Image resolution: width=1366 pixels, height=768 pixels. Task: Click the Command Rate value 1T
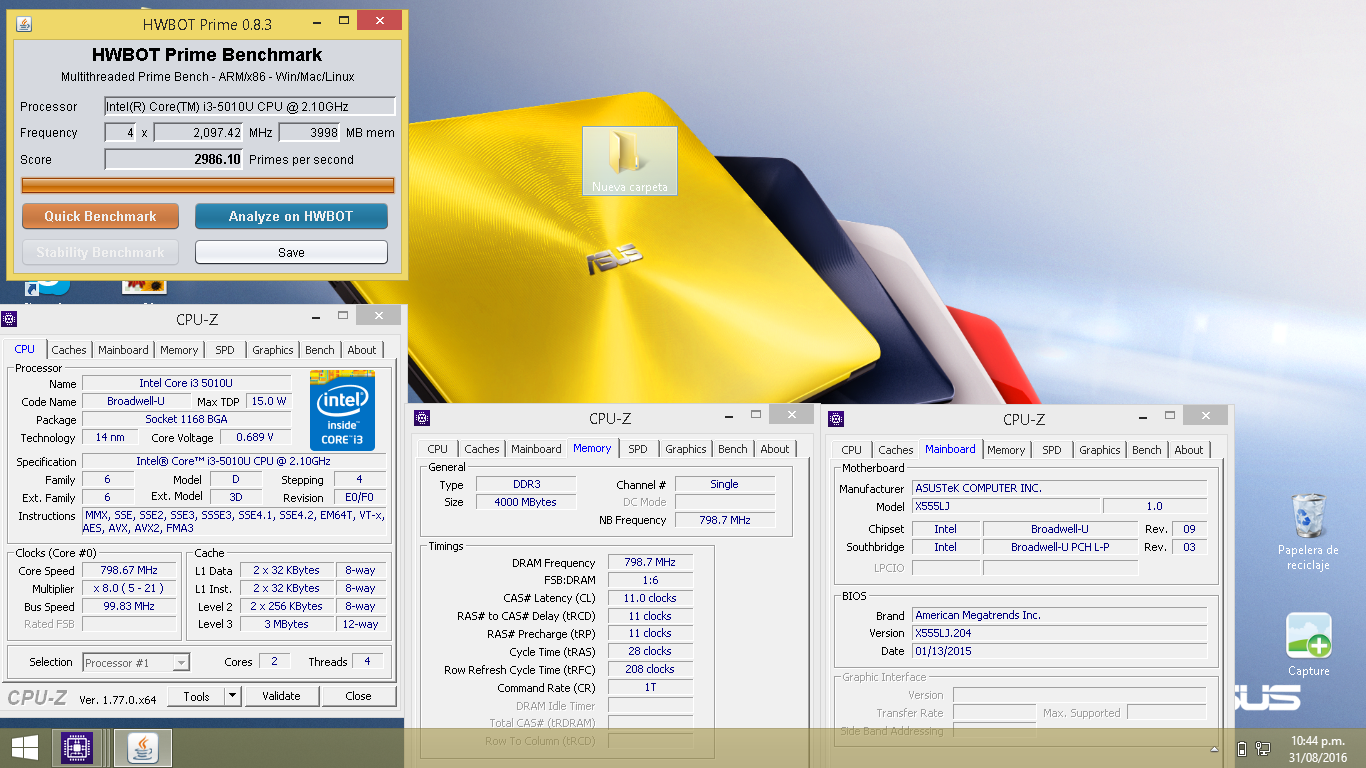(650, 688)
